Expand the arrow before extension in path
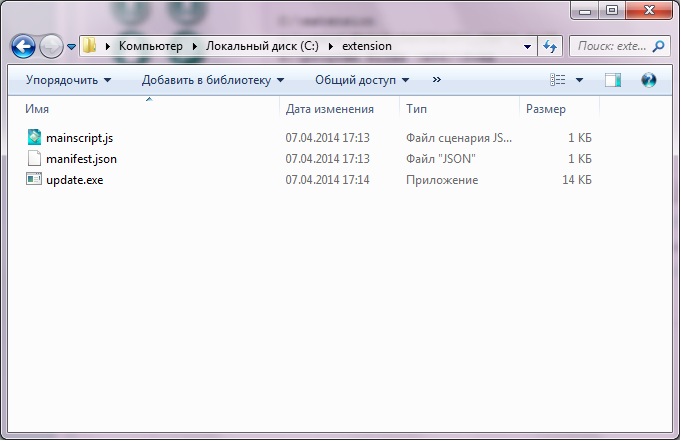 (x=331, y=46)
